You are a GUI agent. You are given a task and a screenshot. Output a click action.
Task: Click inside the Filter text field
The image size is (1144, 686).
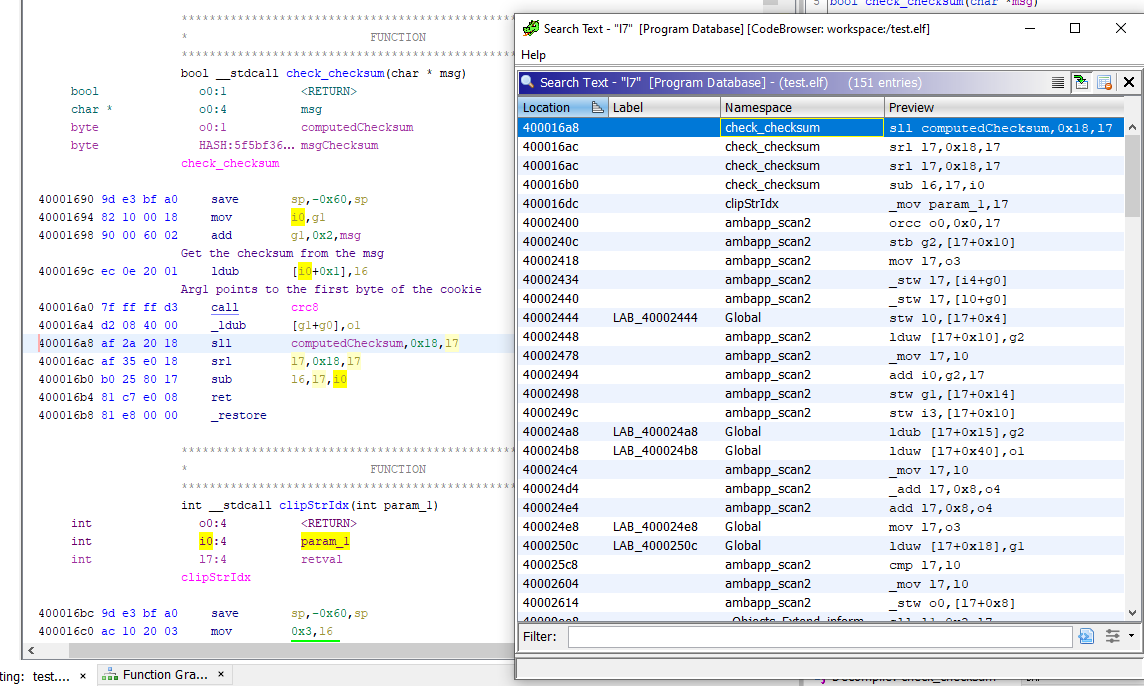819,636
